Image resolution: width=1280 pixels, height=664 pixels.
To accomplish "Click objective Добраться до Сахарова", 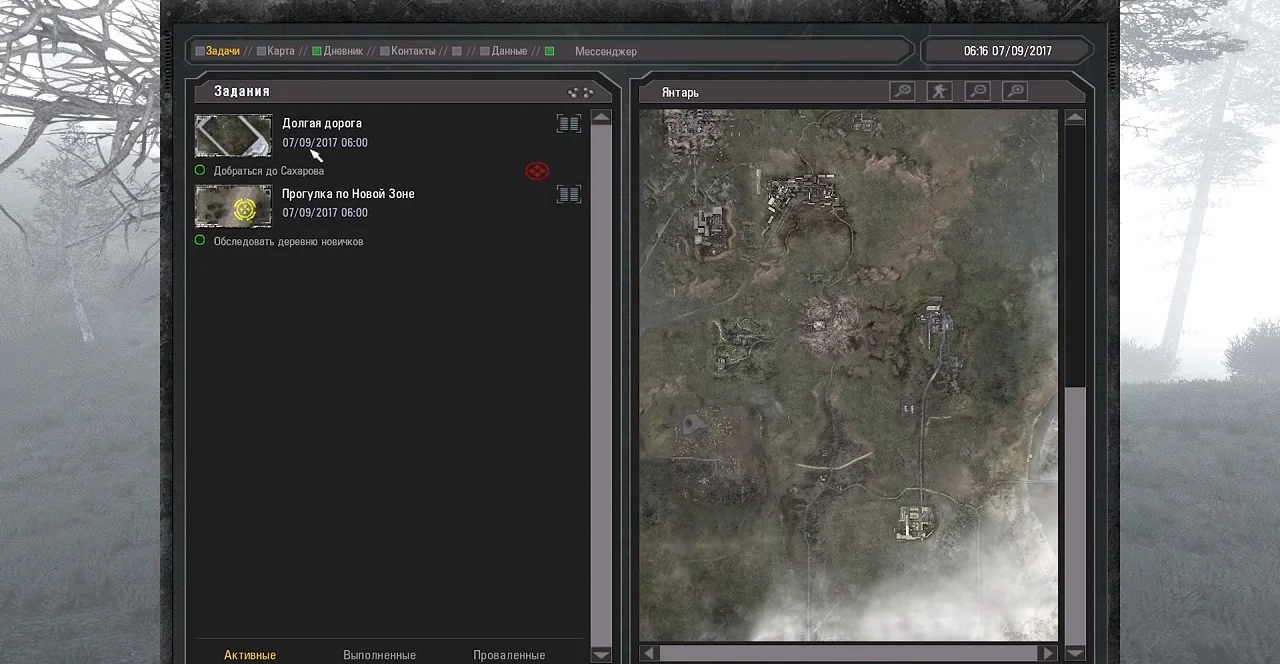I will click(x=268, y=171).
